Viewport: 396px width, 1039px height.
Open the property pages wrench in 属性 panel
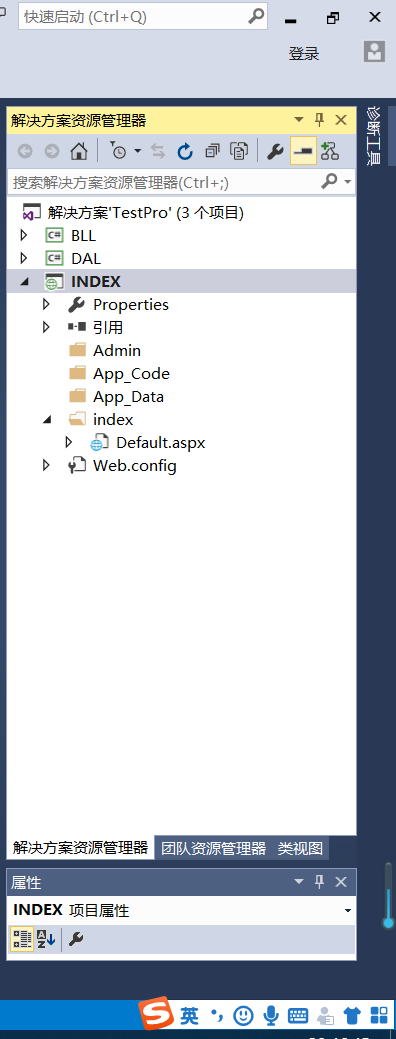pos(76,939)
